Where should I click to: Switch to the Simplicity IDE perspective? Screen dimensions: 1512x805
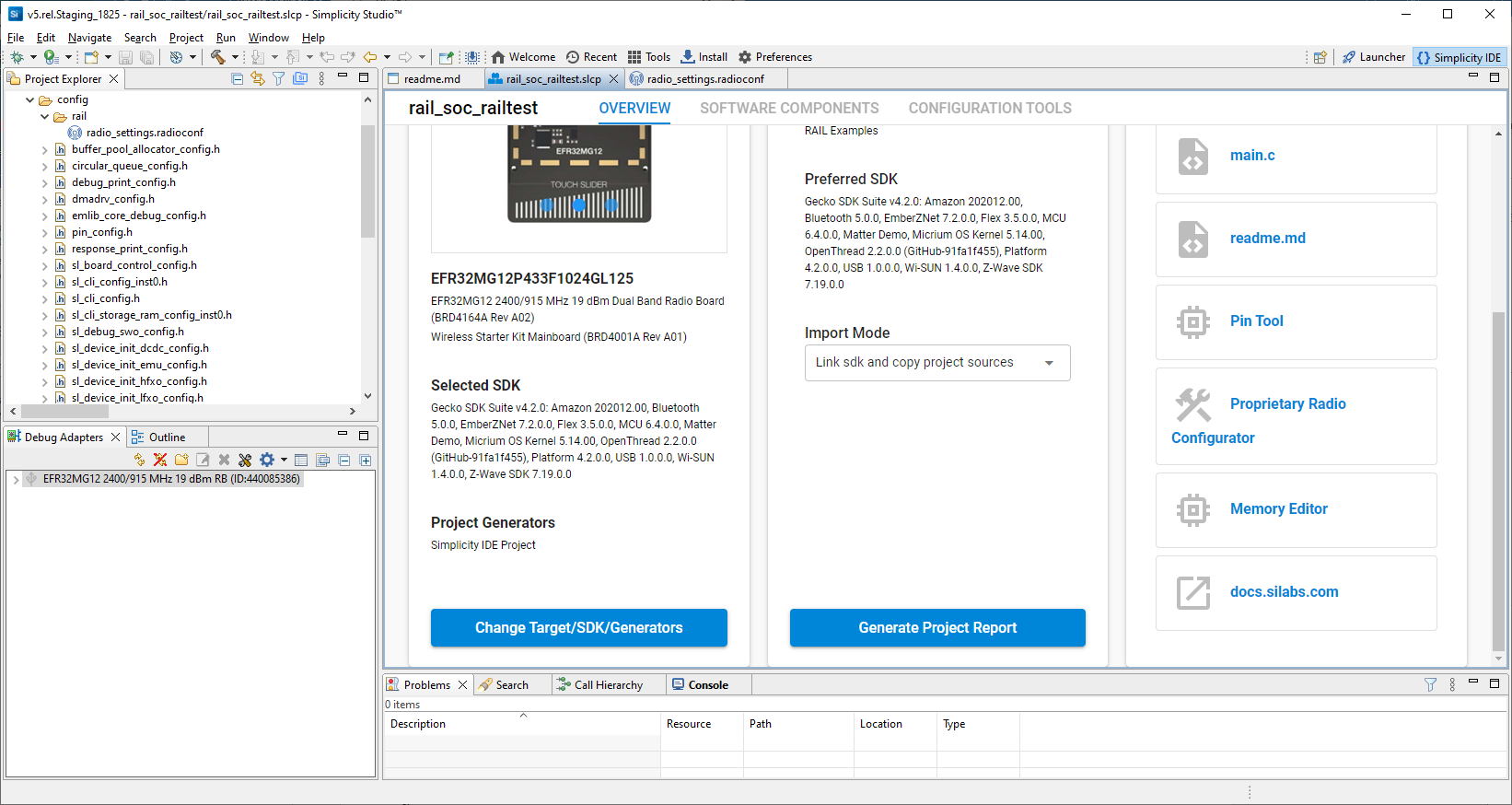1460,57
